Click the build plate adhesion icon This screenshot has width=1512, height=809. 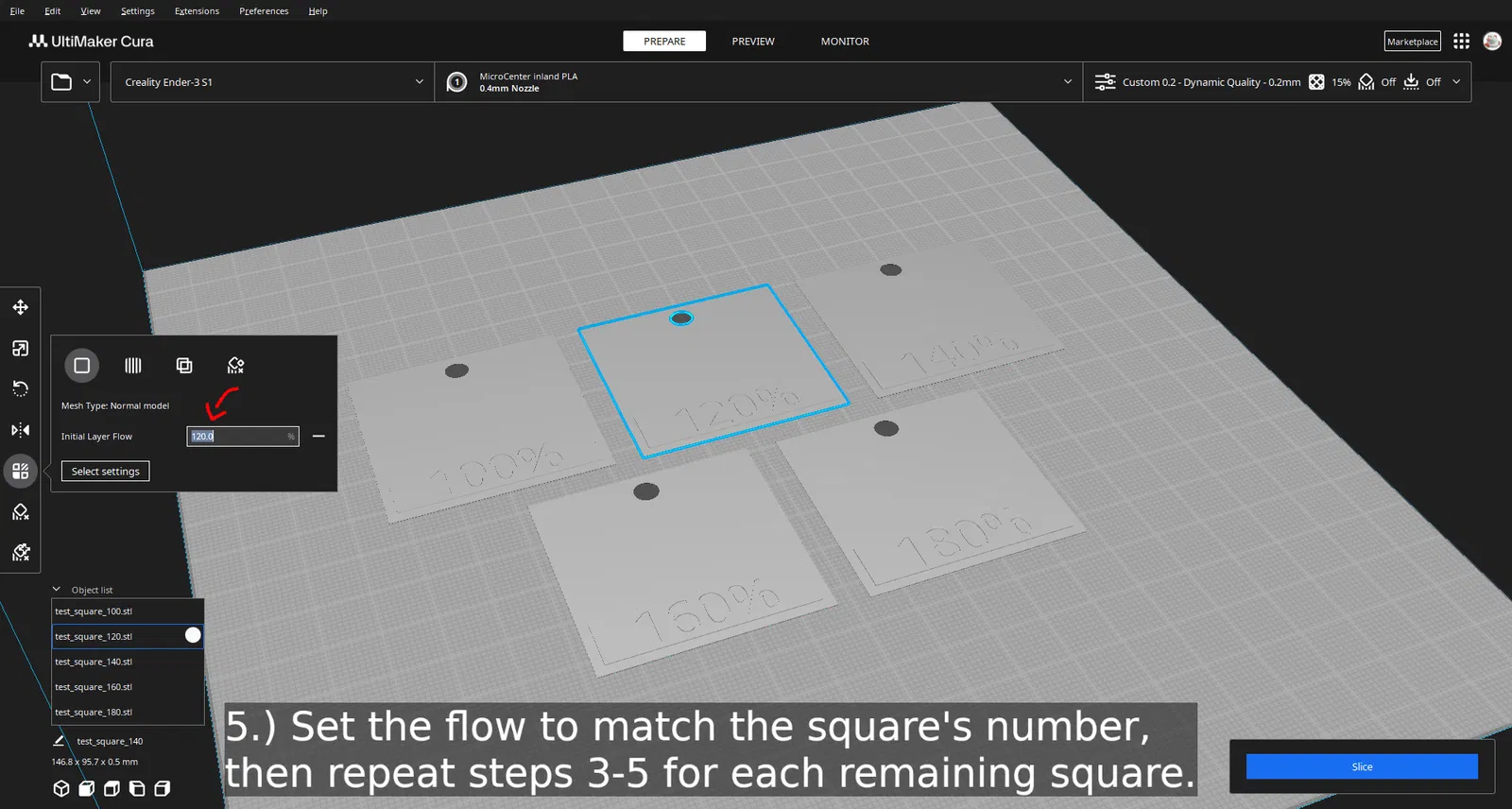[1411, 82]
